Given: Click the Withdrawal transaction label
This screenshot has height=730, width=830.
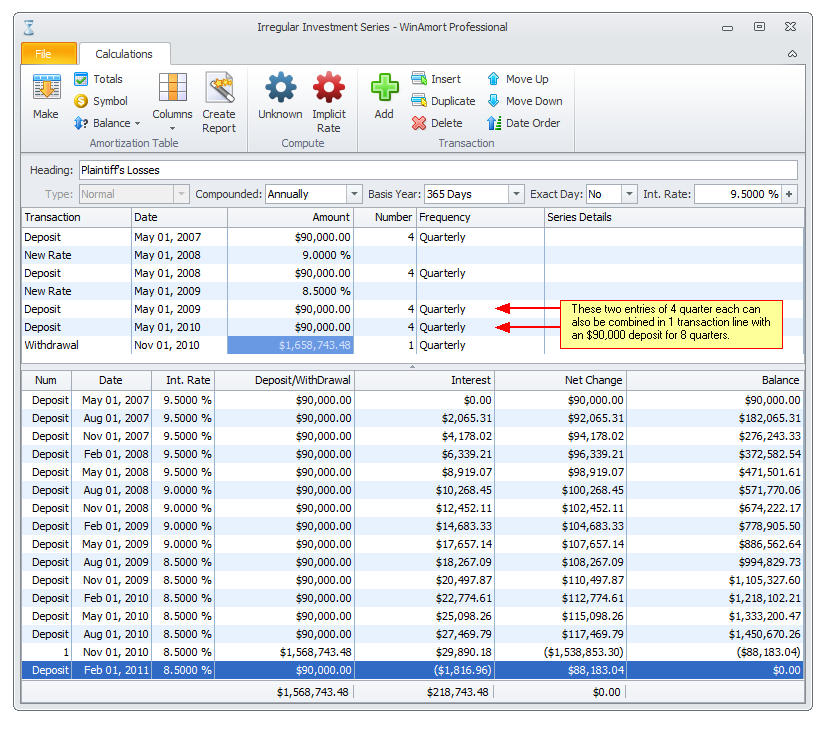Looking at the screenshot, I should tap(51, 345).
